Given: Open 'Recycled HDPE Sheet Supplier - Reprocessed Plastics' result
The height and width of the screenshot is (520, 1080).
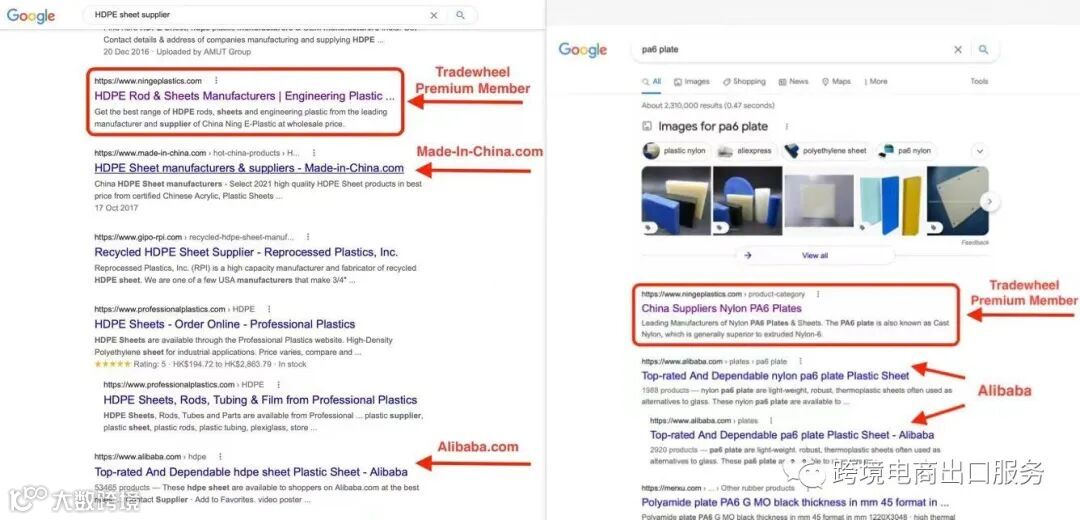Looking at the screenshot, I should pos(246,252).
